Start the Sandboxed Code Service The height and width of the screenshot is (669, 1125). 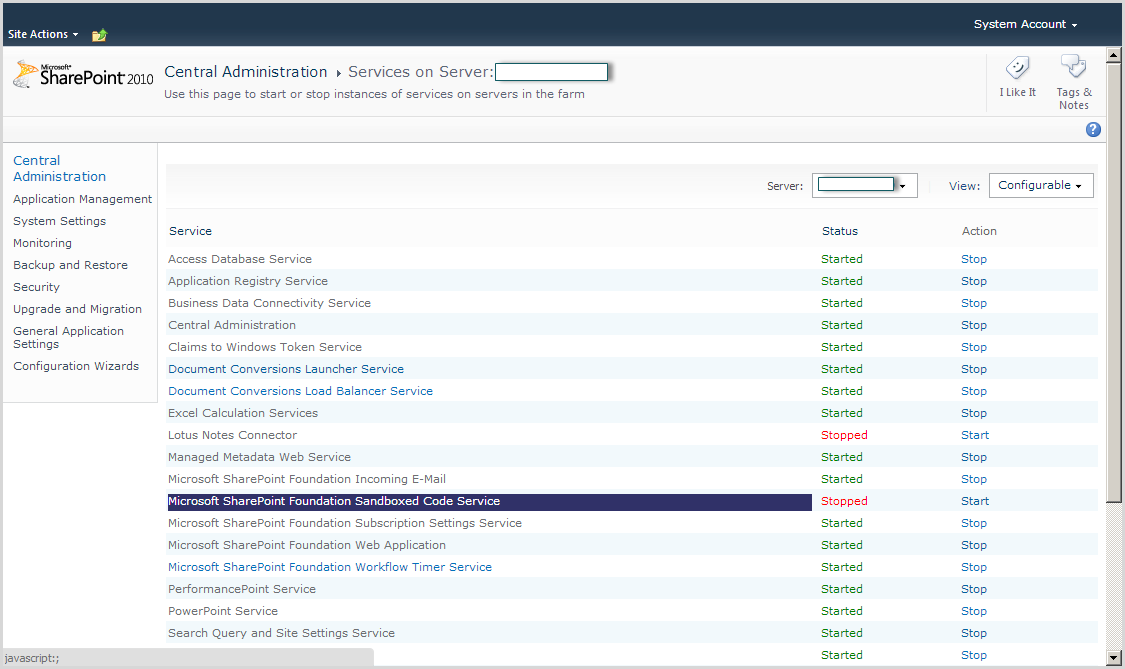tap(975, 501)
